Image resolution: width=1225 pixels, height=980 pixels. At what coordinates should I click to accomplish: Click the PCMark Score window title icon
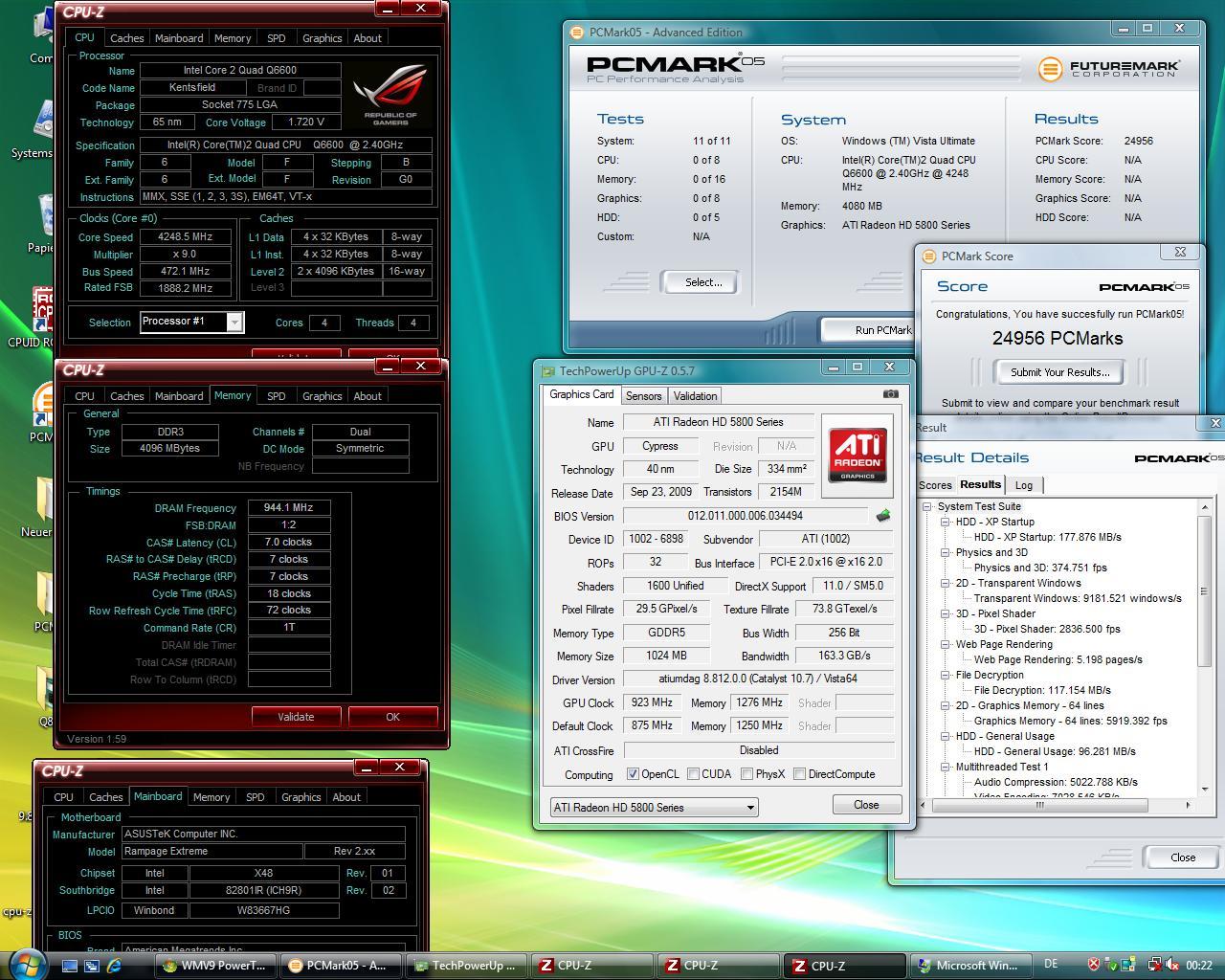tap(929, 256)
